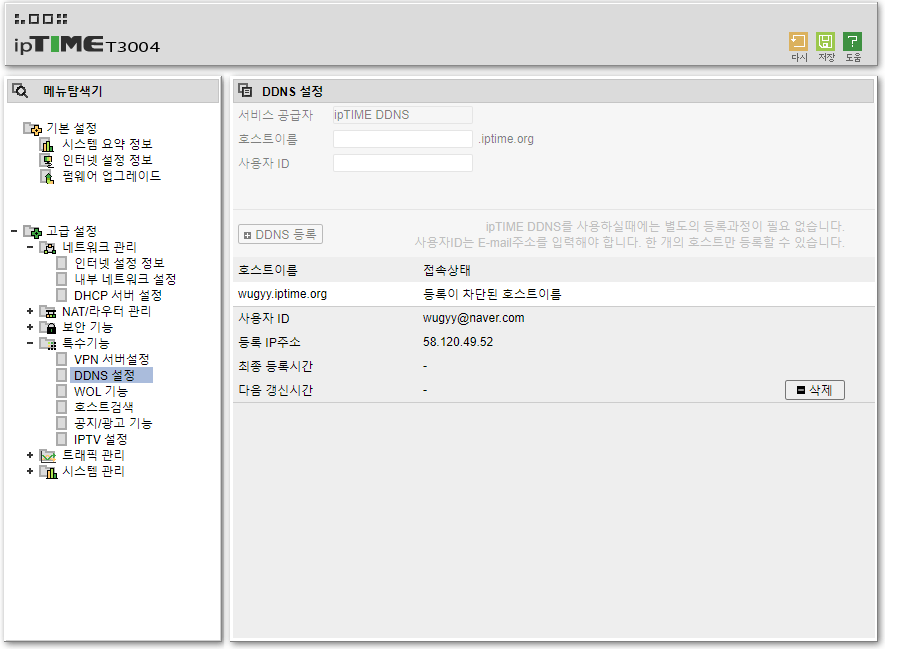Click the 호스트이름 input field

[x=403, y=139]
